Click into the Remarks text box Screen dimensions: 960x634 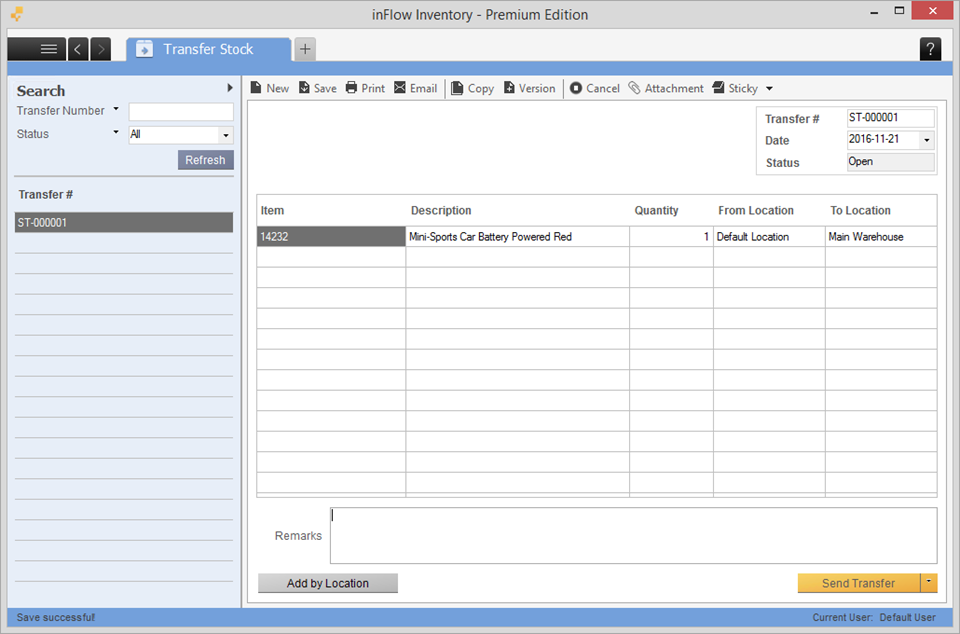pos(634,535)
